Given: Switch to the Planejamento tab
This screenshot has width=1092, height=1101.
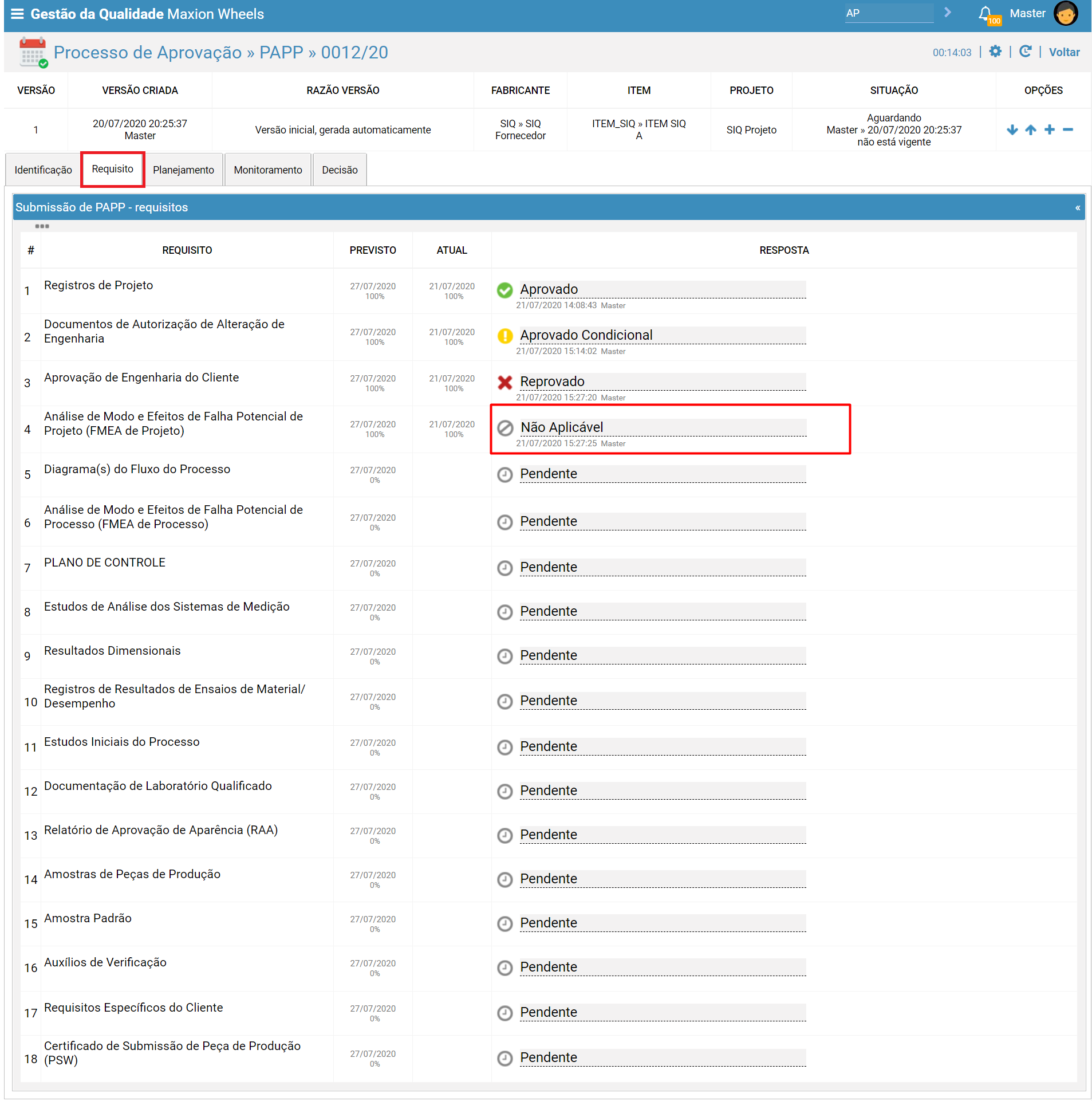Looking at the screenshot, I should (x=183, y=170).
